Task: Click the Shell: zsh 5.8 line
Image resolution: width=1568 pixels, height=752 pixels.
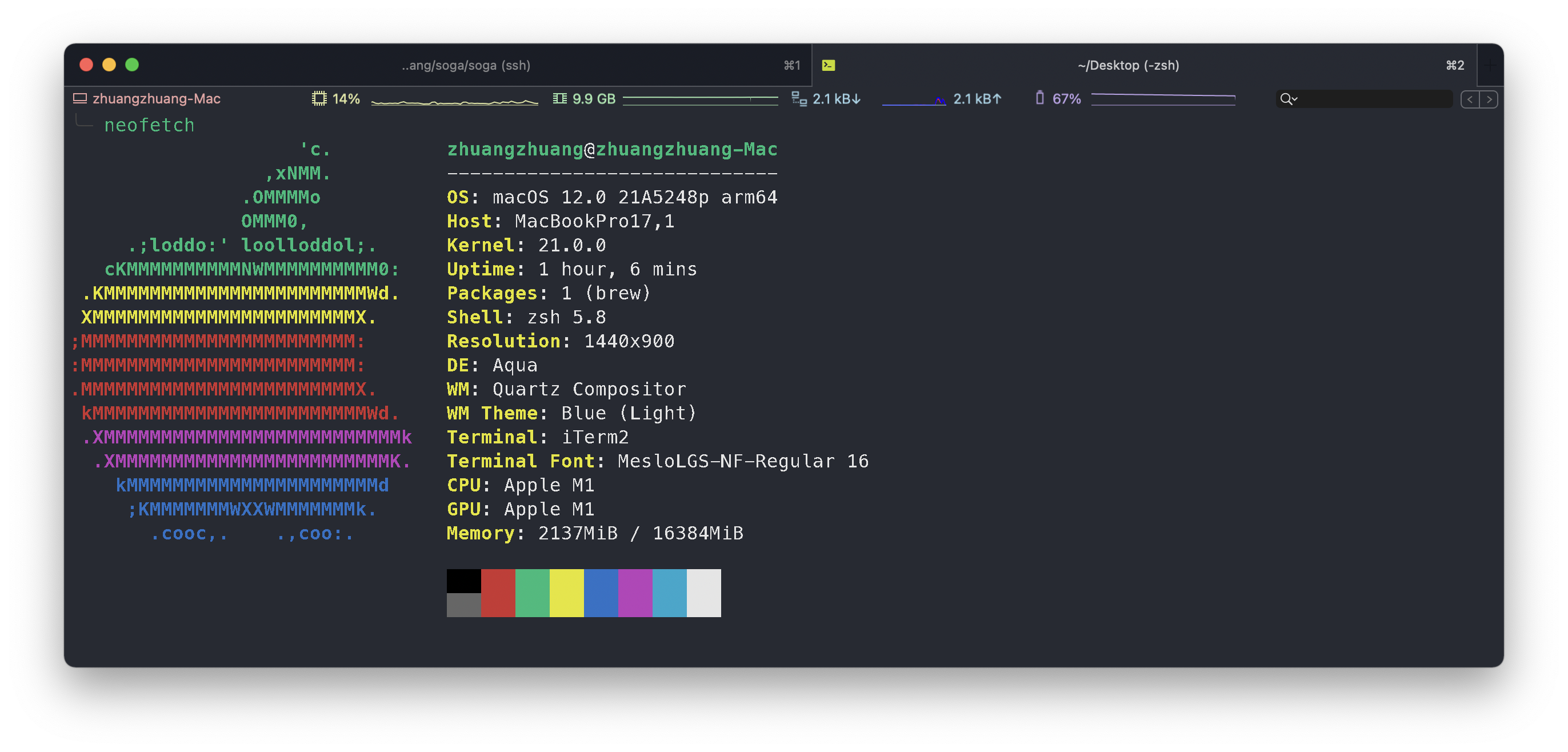Action: (x=526, y=317)
